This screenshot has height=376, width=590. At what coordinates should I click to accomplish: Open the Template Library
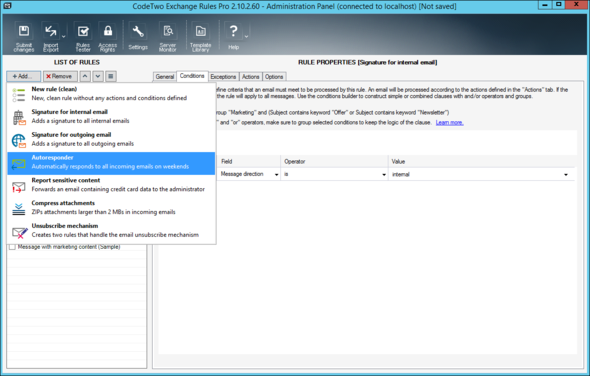pyautogui.click(x=201, y=38)
